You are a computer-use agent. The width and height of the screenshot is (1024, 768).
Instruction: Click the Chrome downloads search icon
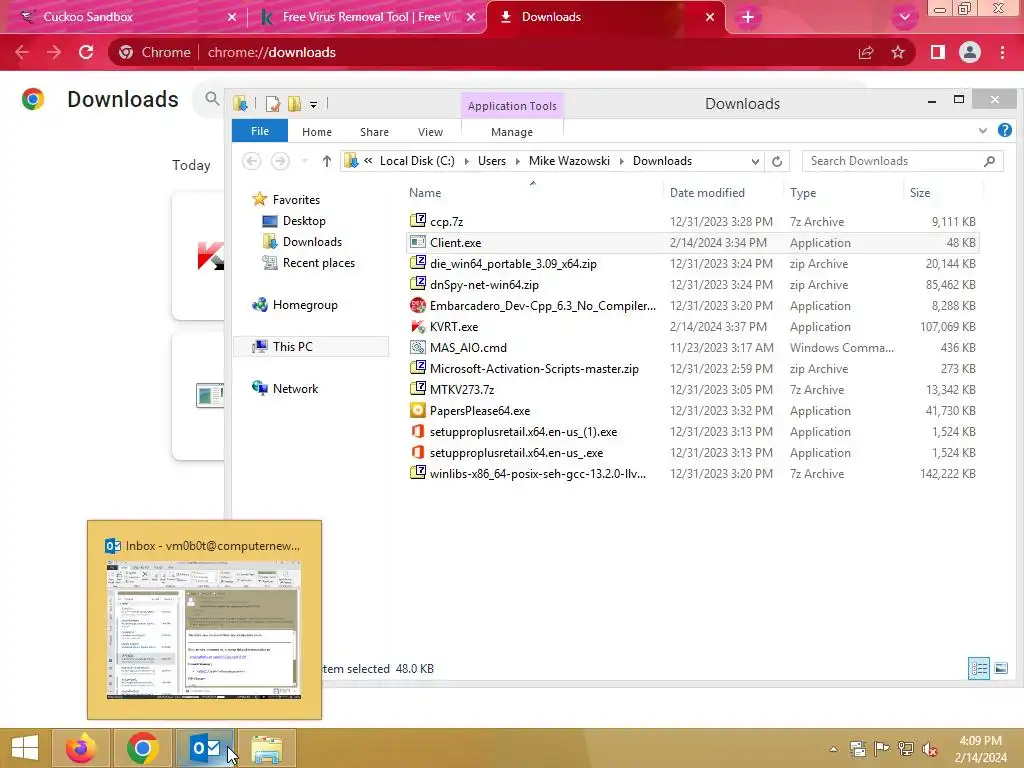click(x=212, y=99)
